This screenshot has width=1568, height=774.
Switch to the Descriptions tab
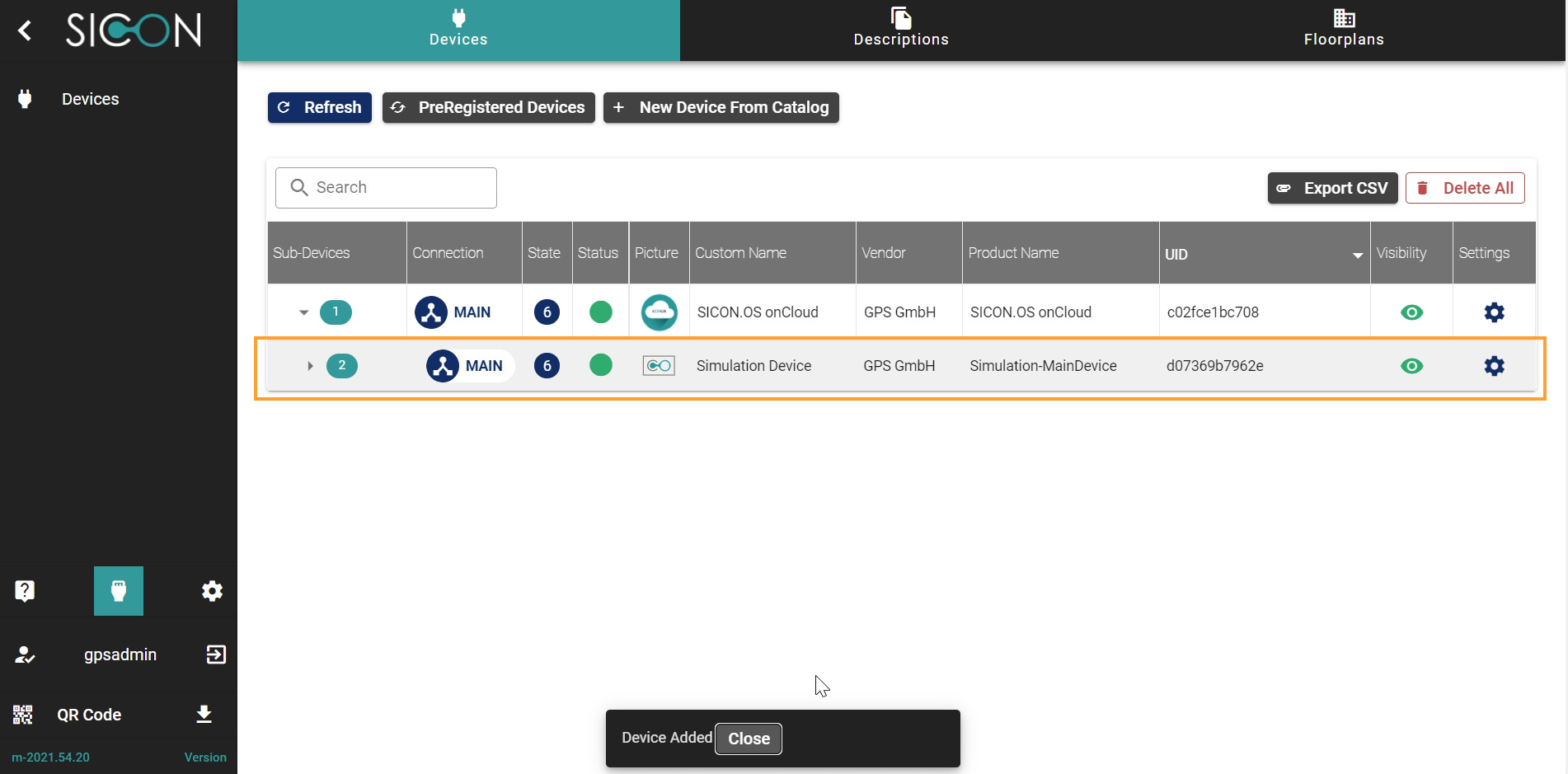tap(900, 30)
